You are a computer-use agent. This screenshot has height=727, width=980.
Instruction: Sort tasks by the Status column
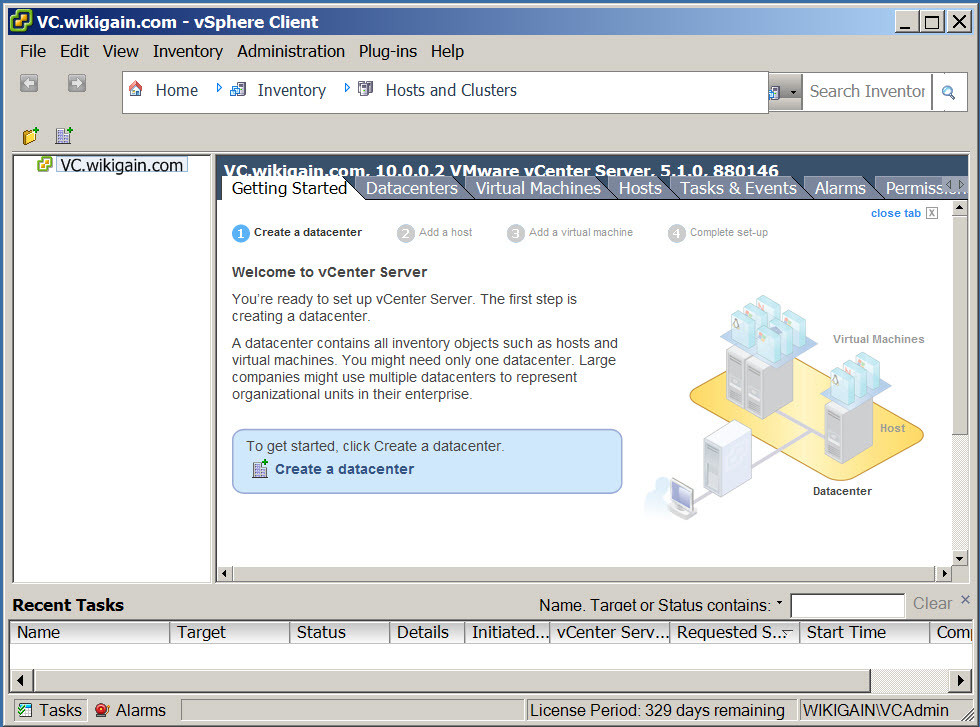click(339, 633)
